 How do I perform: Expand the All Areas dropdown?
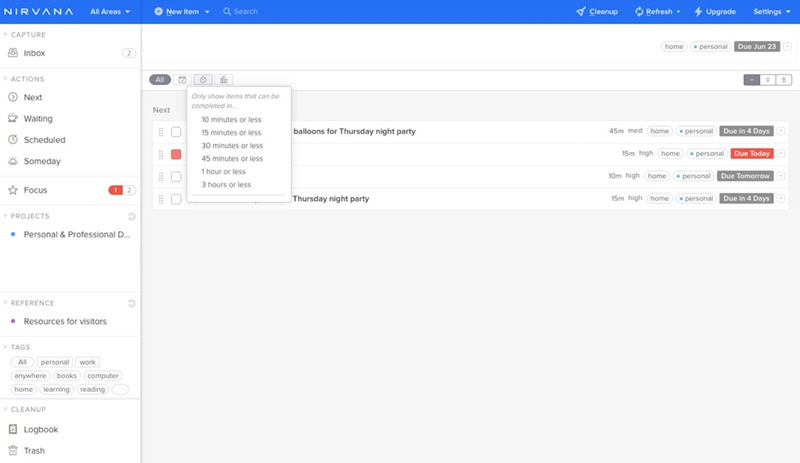click(110, 11)
